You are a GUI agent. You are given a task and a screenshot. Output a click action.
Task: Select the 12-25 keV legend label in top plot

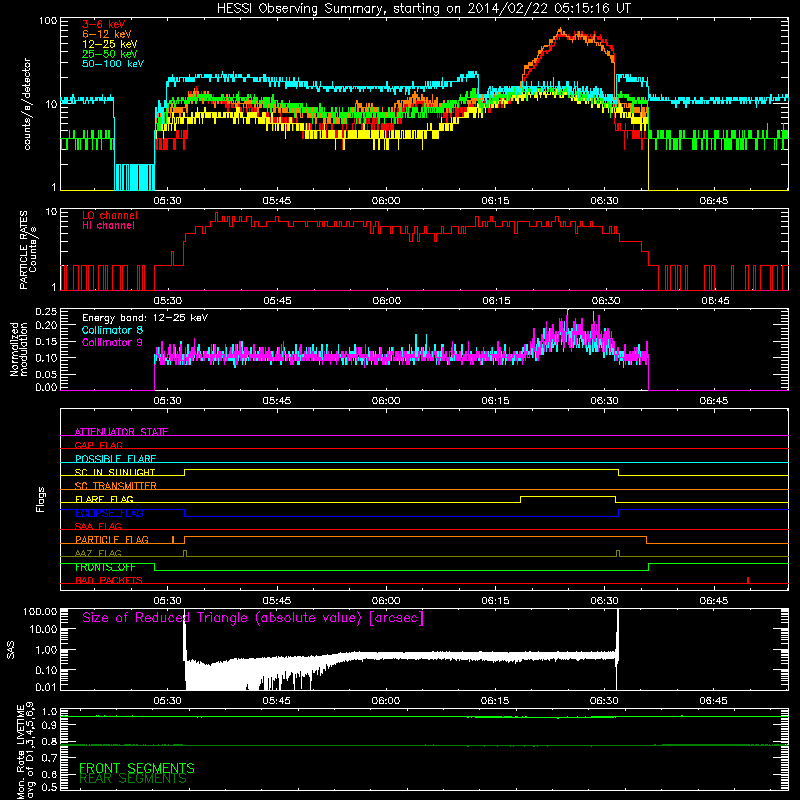tap(110, 44)
